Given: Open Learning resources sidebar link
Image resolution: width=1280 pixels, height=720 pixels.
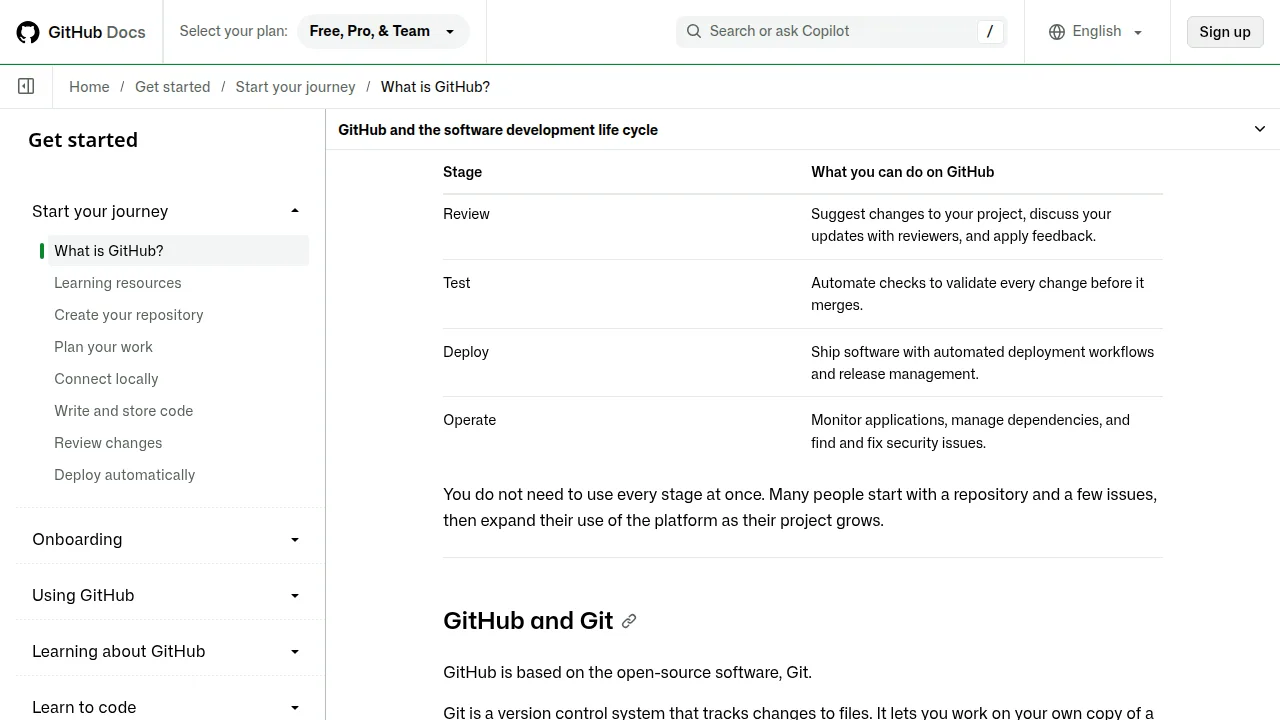Looking at the screenshot, I should [118, 283].
